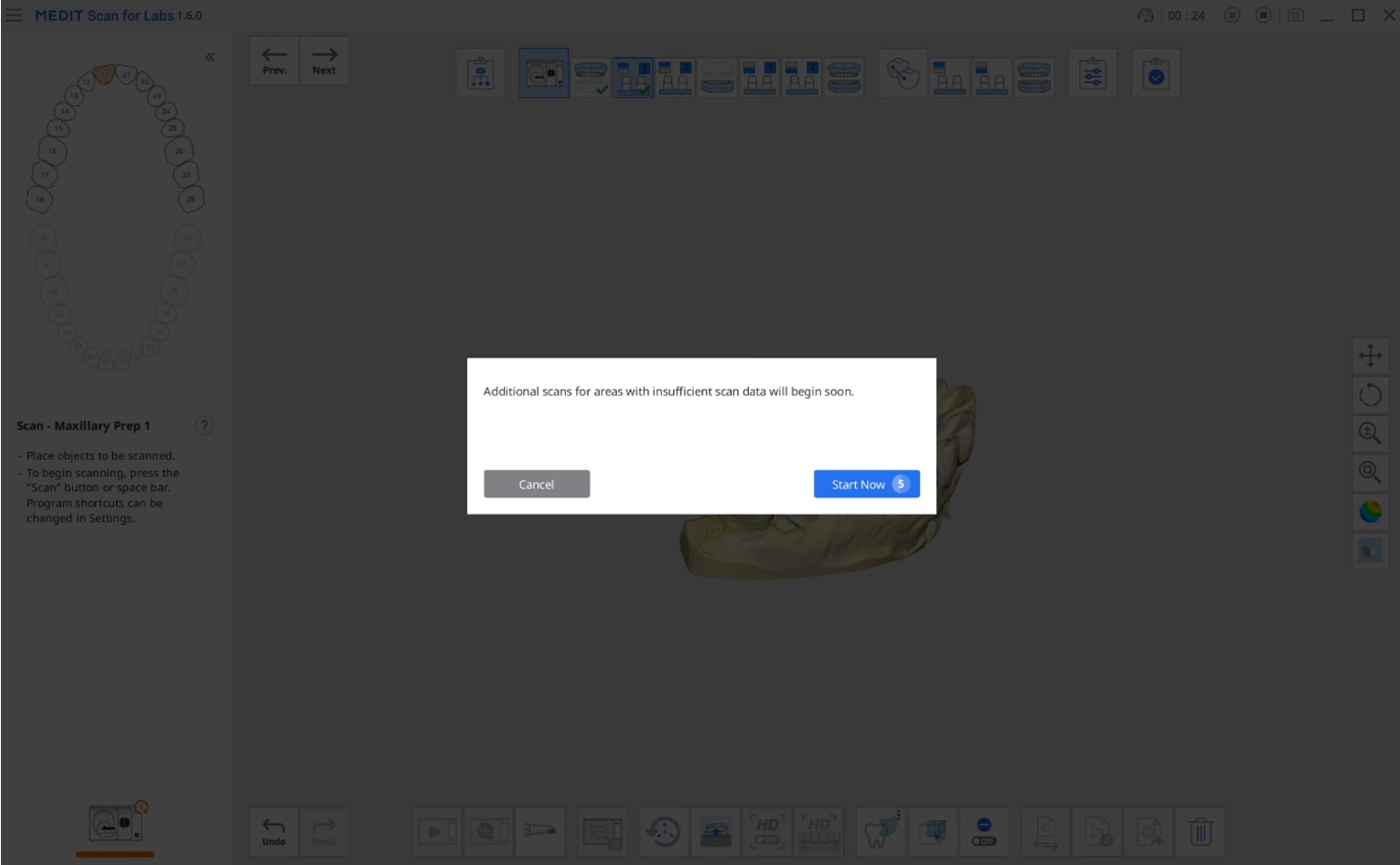Stop the recording in title bar

click(1263, 16)
